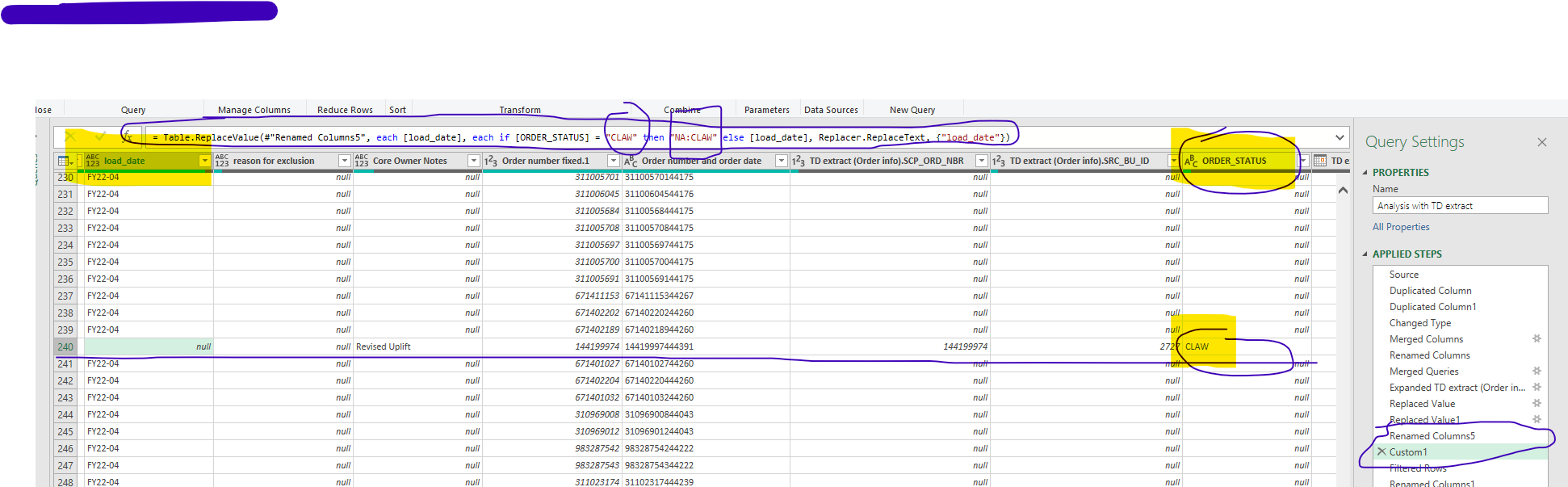The height and width of the screenshot is (487, 1568).
Task: Select the Duplicated Column step
Action: coord(1430,291)
